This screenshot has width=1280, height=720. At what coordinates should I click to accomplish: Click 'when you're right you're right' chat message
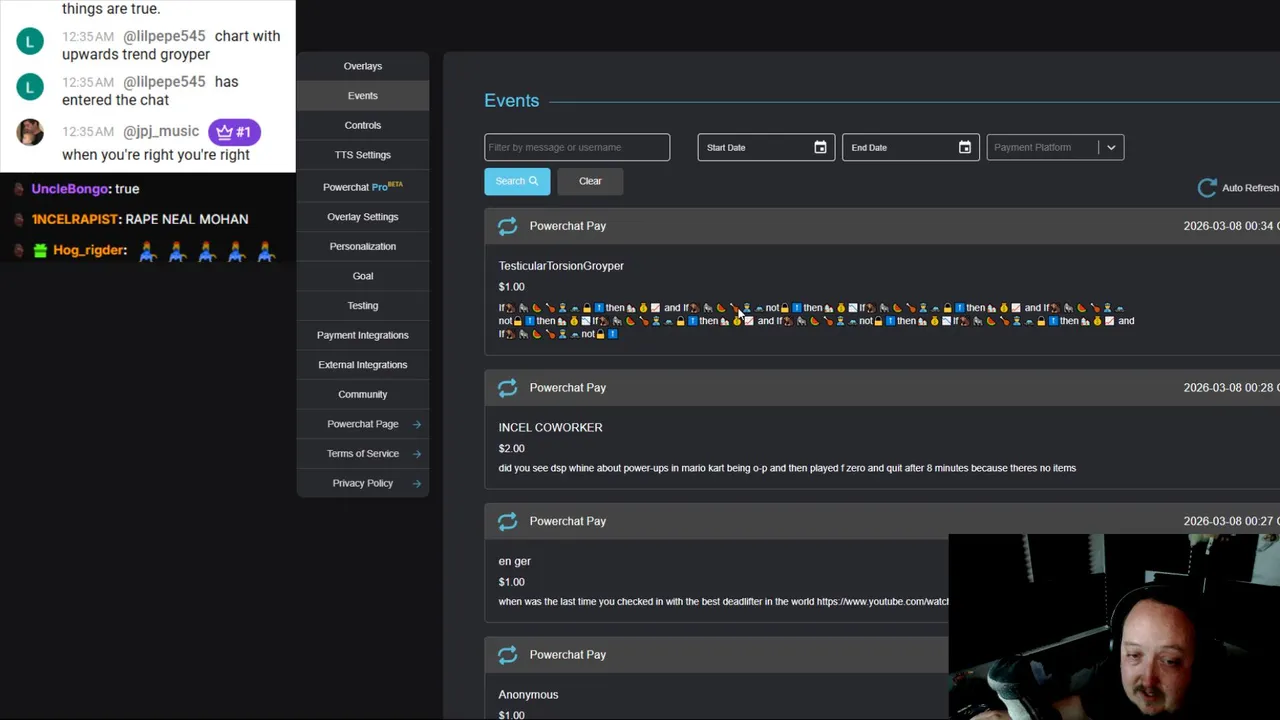[156, 155]
